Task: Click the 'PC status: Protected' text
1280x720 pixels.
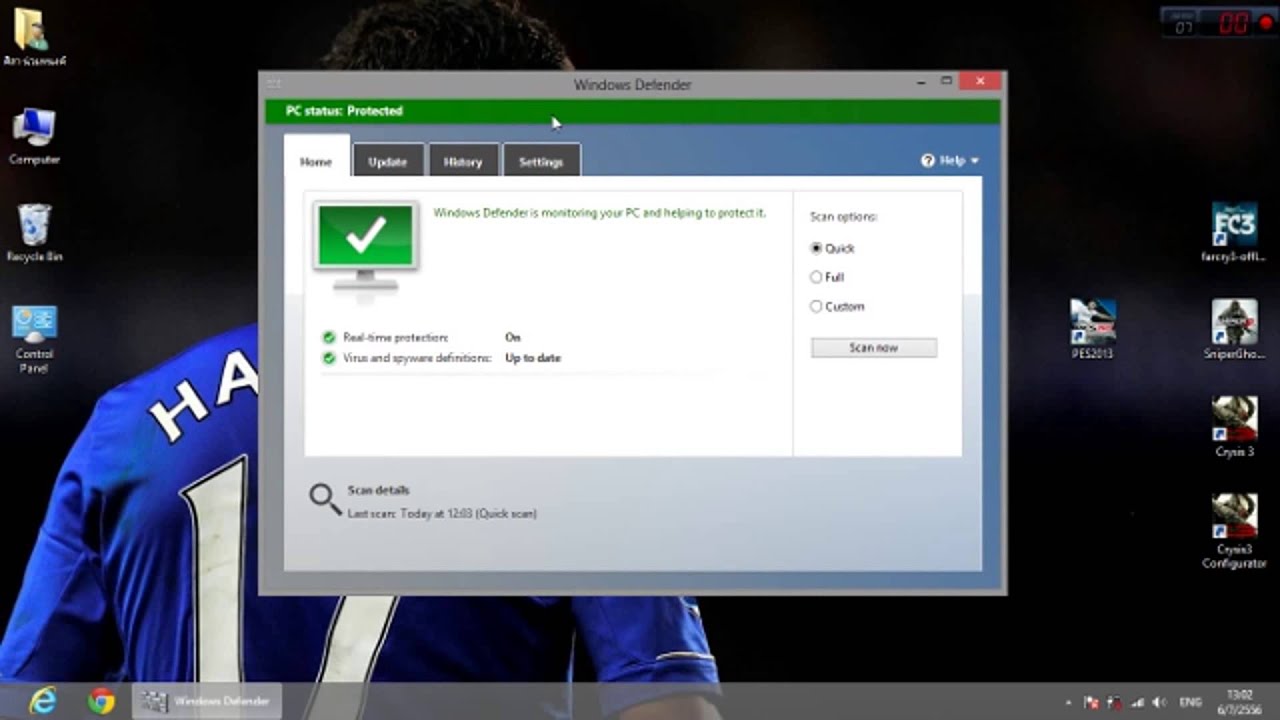Action: (x=344, y=111)
